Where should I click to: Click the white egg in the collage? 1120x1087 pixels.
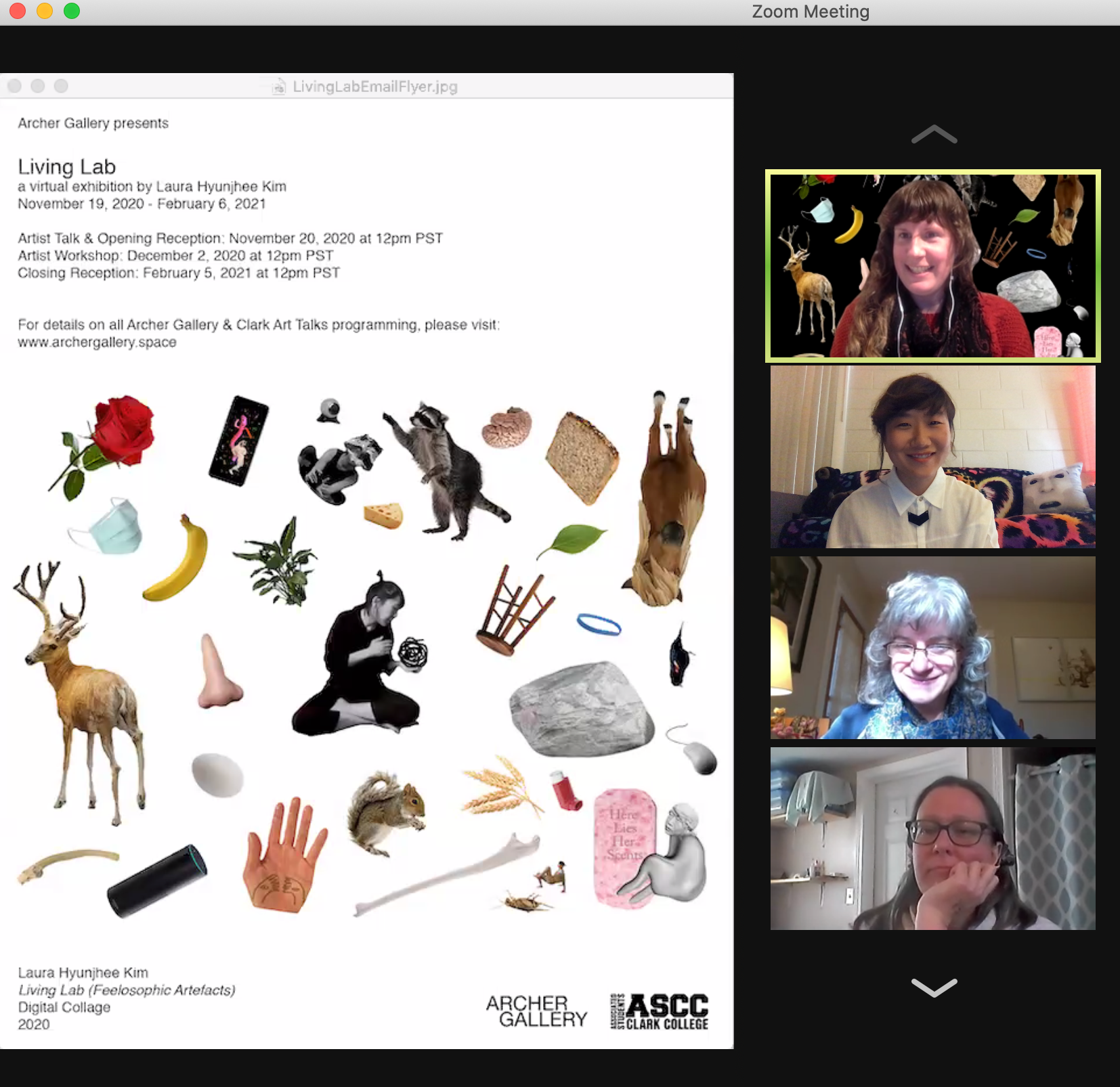pyautogui.click(x=217, y=774)
